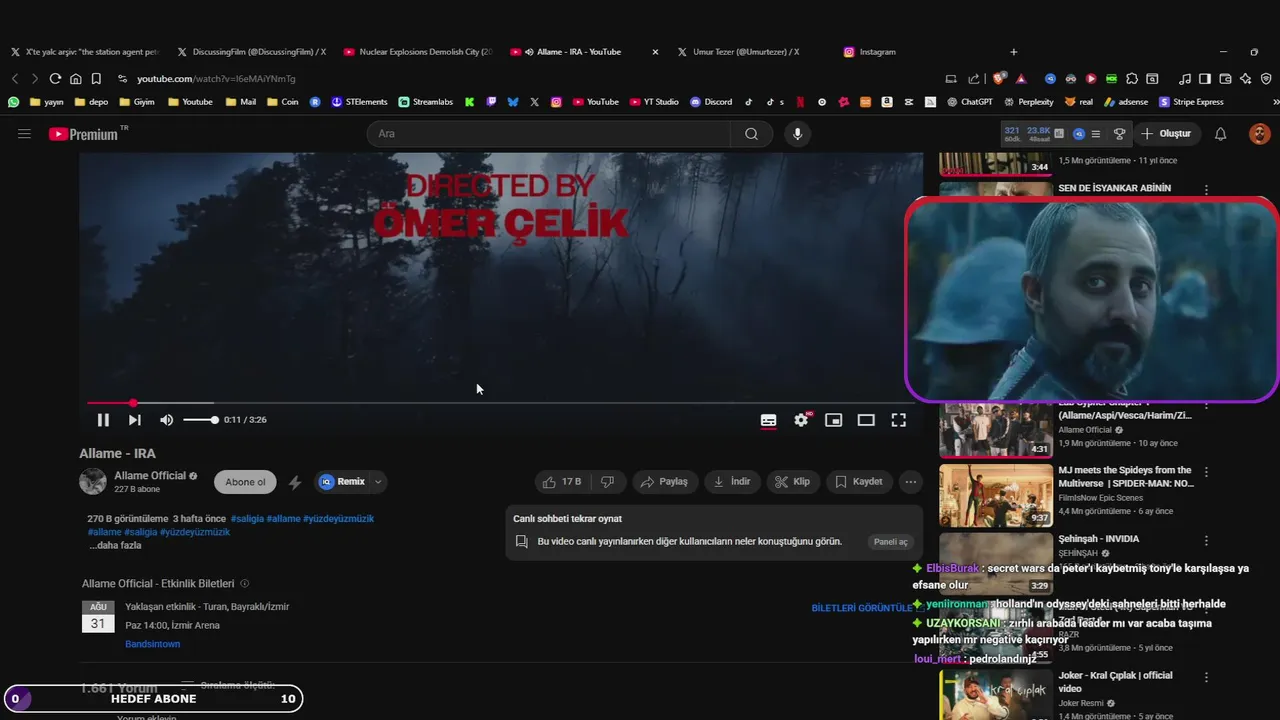Open the Joker - Kral Çıplak video title
The image size is (1280, 720).
click(1115, 682)
